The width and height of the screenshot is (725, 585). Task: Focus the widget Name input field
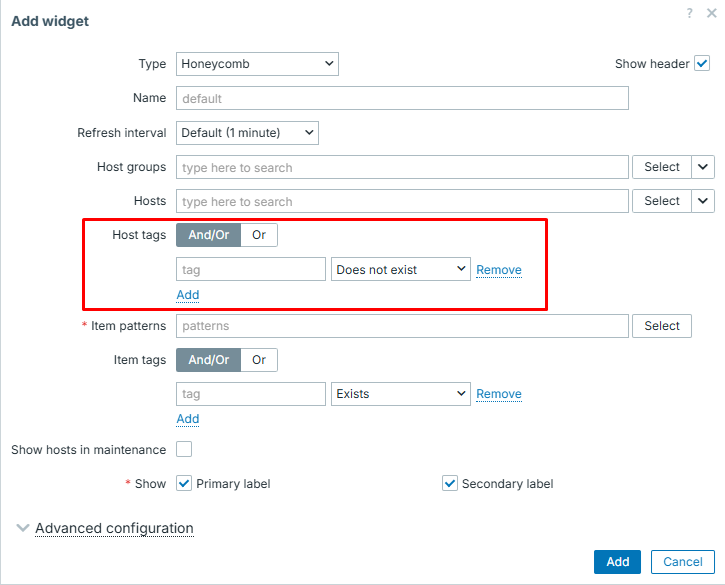pos(402,98)
